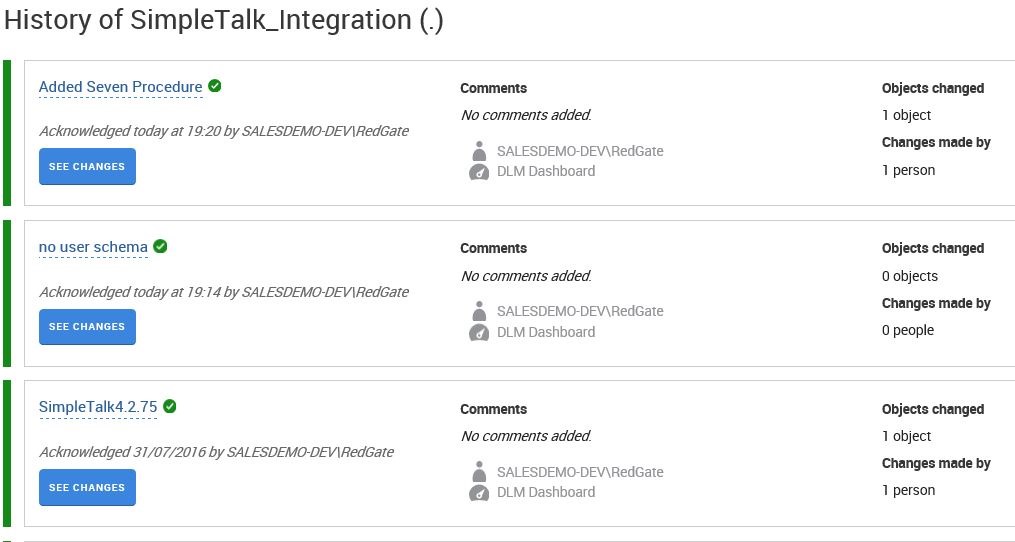Click 'No comments added.' in SimpleTalk4.2.75 entry
This screenshot has width=1015, height=542.
click(525, 436)
